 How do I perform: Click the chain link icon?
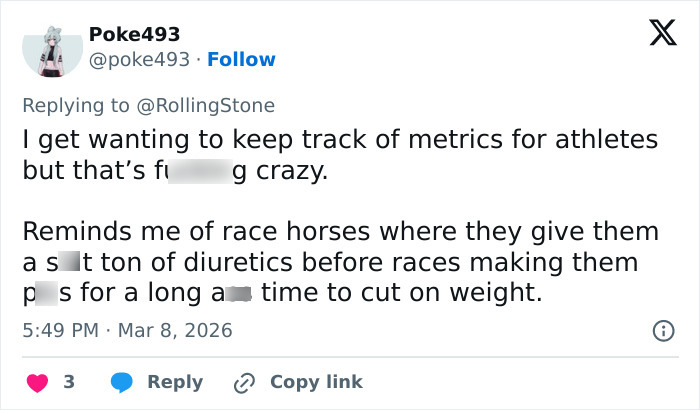tap(243, 382)
